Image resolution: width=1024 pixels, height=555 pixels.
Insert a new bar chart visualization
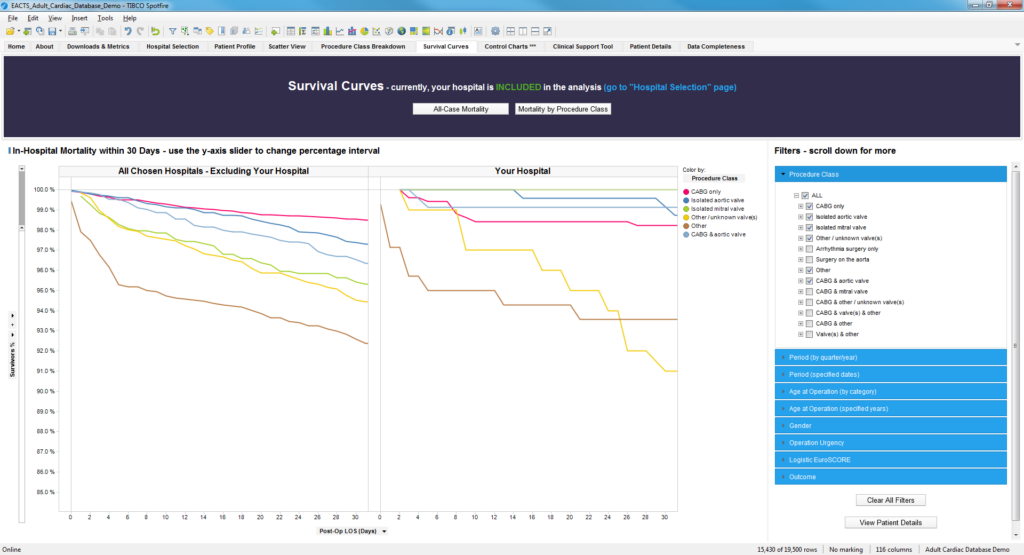(x=327, y=31)
